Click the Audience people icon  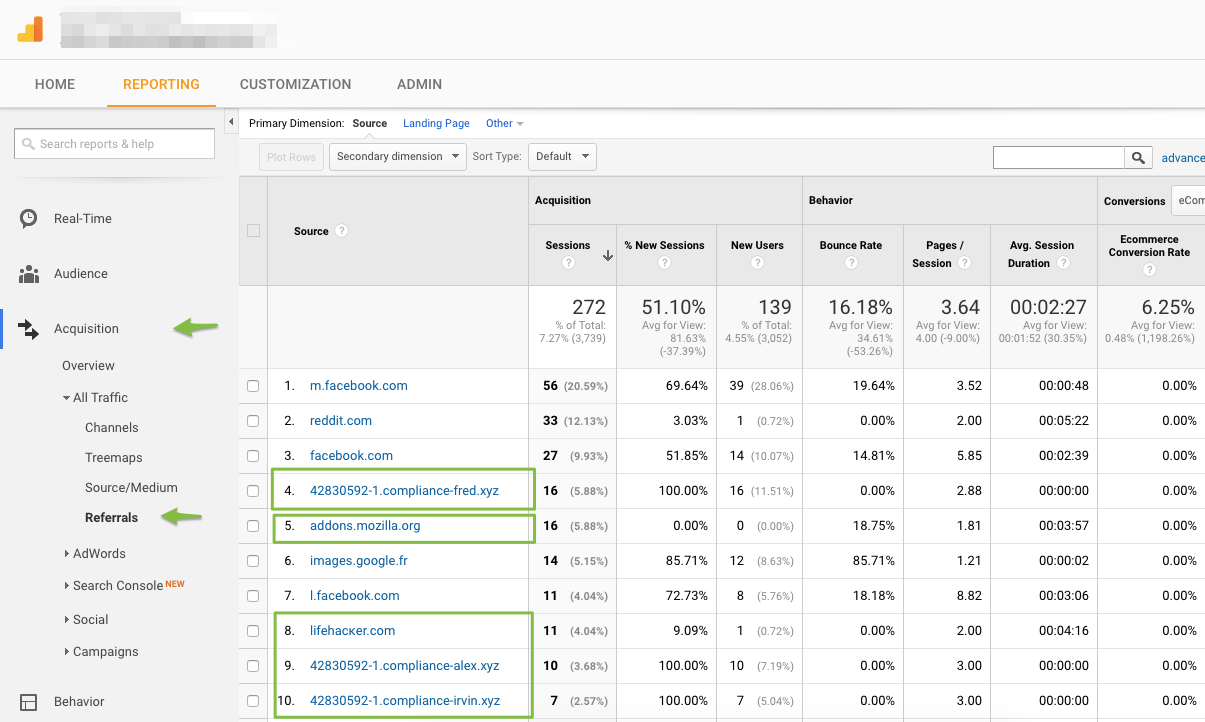click(x=29, y=274)
